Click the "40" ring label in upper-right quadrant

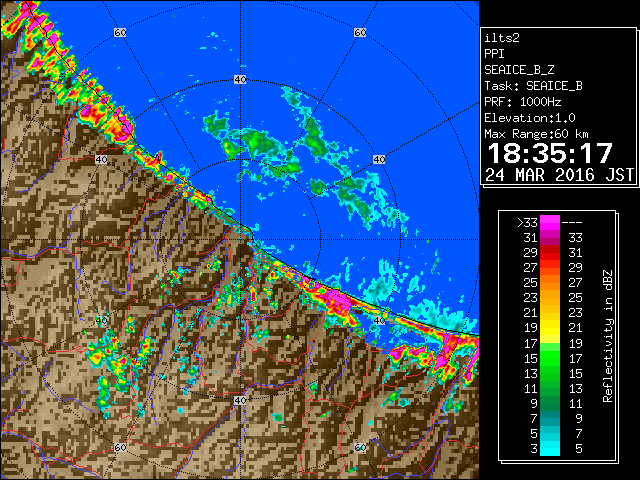tap(379, 160)
